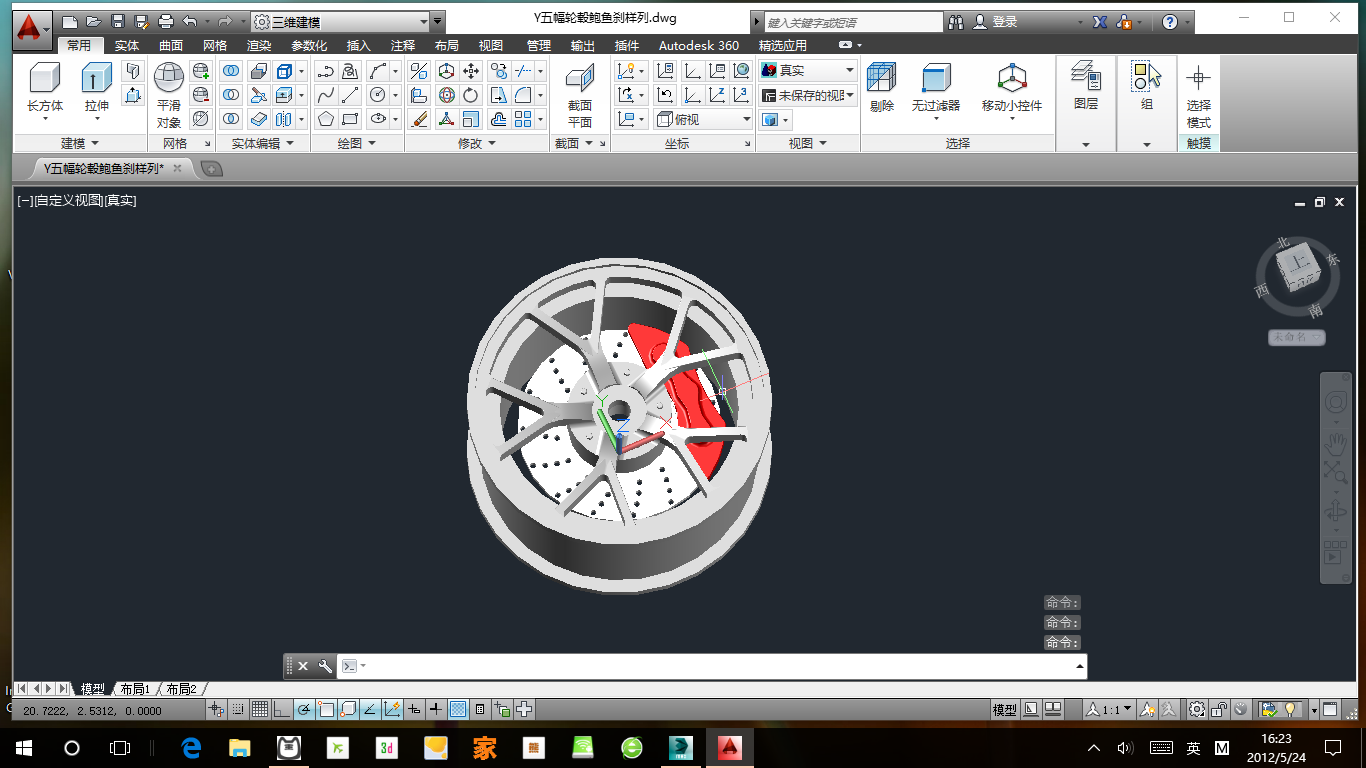1366x768 pixels.
Task: Open the file with the Open folder icon
Action: tap(93, 21)
